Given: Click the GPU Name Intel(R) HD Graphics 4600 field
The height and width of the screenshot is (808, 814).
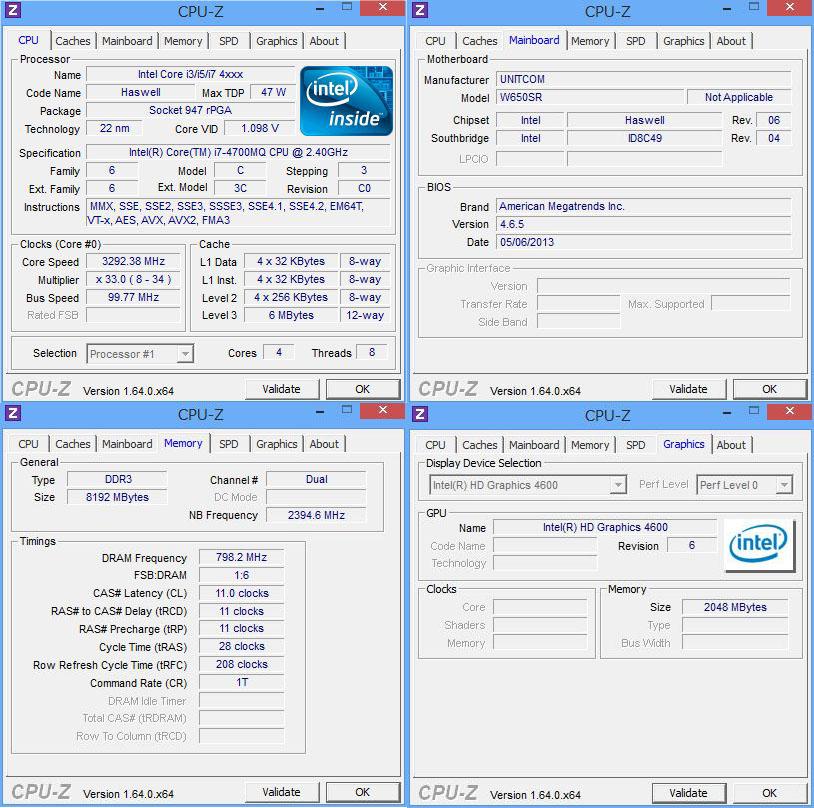Looking at the screenshot, I should tap(605, 528).
